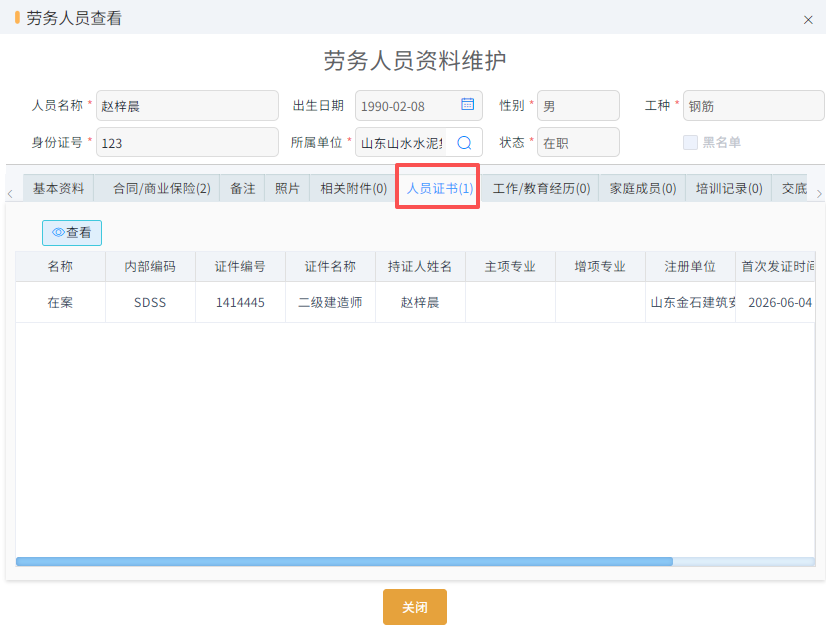This screenshot has width=826, height=634.
Task: Select the 二级建造师 cell
Action: pos(330,302)
